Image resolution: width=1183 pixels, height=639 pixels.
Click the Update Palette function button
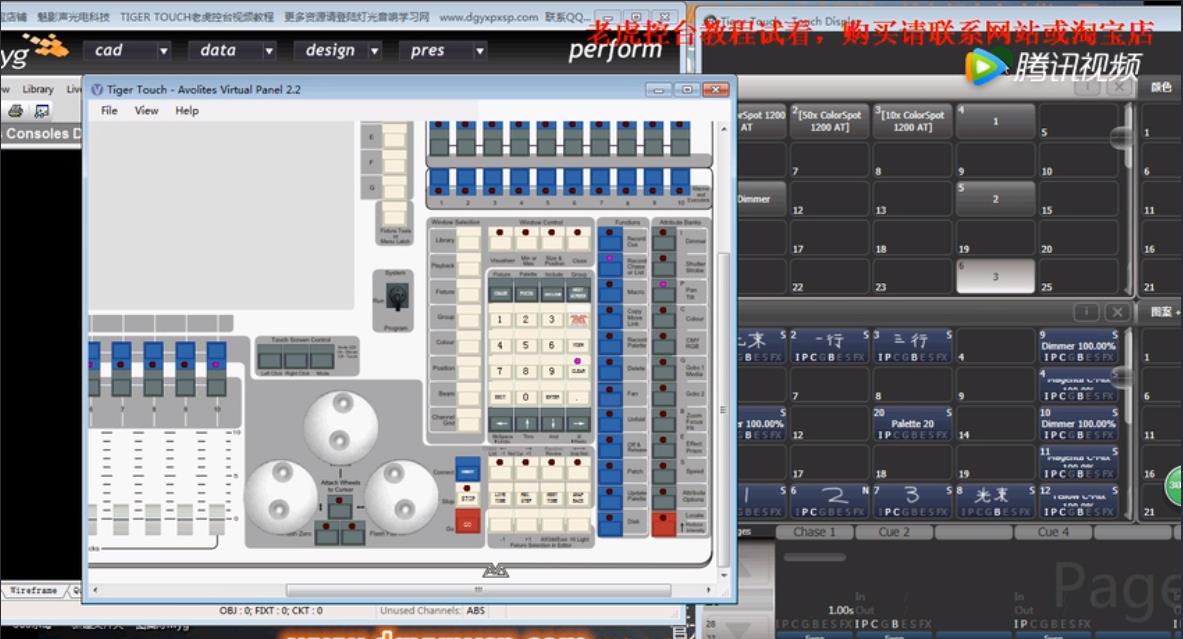pos(610,497)
